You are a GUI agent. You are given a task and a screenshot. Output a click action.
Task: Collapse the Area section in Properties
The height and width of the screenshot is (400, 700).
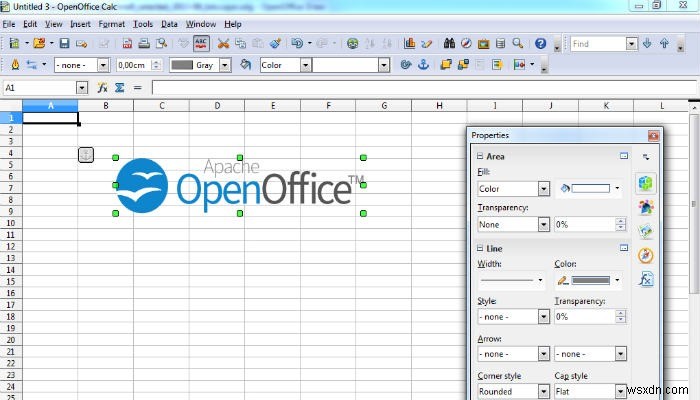pyautogui.click(x=480, y=156)
